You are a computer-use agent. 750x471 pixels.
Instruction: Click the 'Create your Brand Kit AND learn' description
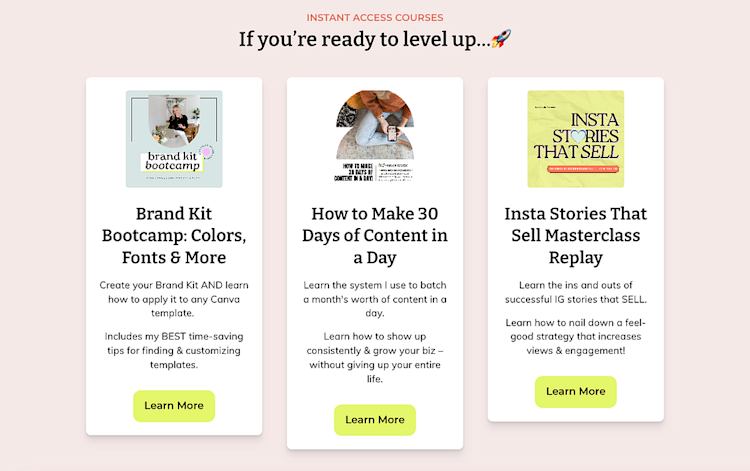(174, 299)
